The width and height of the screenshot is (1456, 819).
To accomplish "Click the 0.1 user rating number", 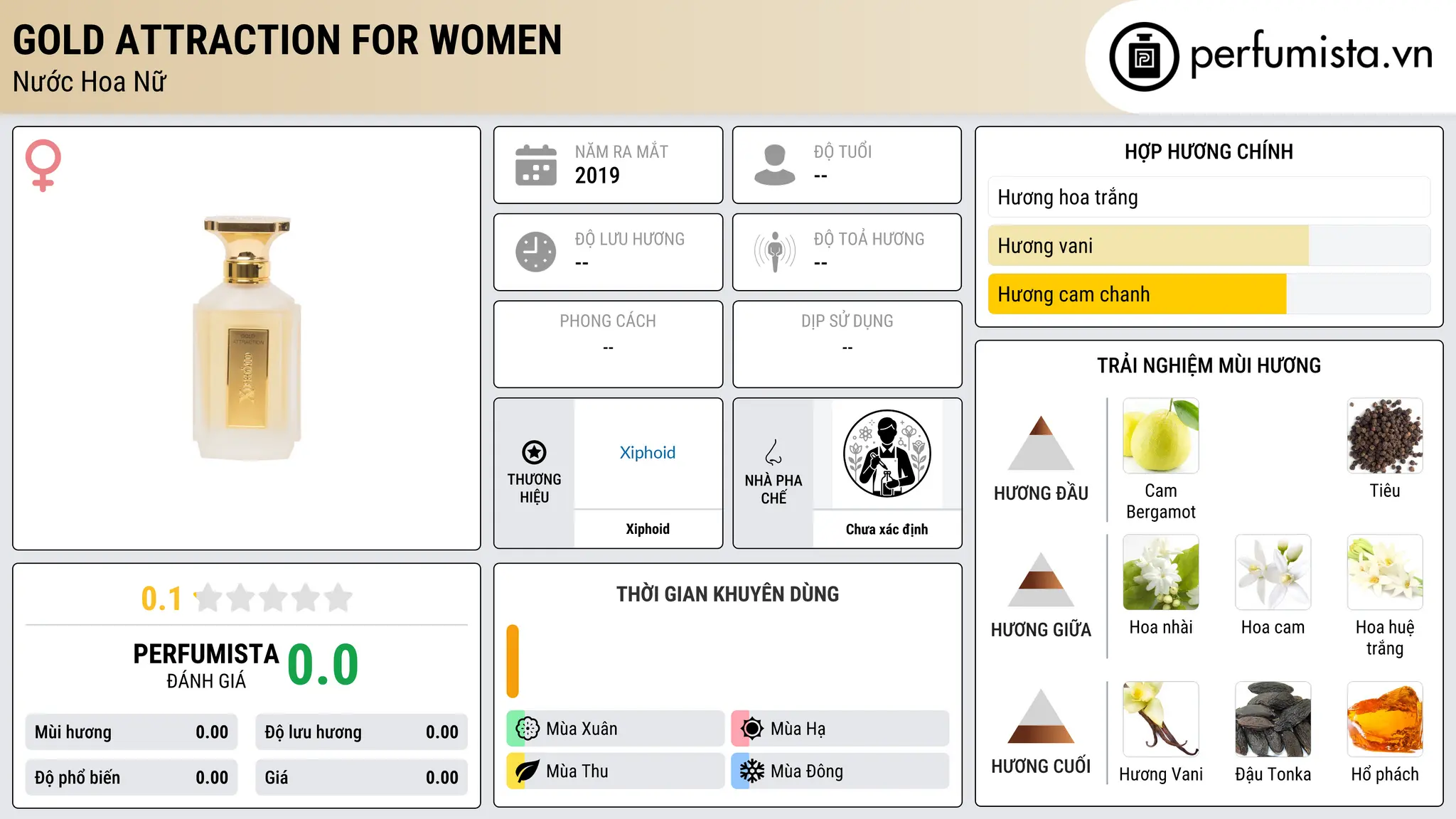I will coord(161,599).
